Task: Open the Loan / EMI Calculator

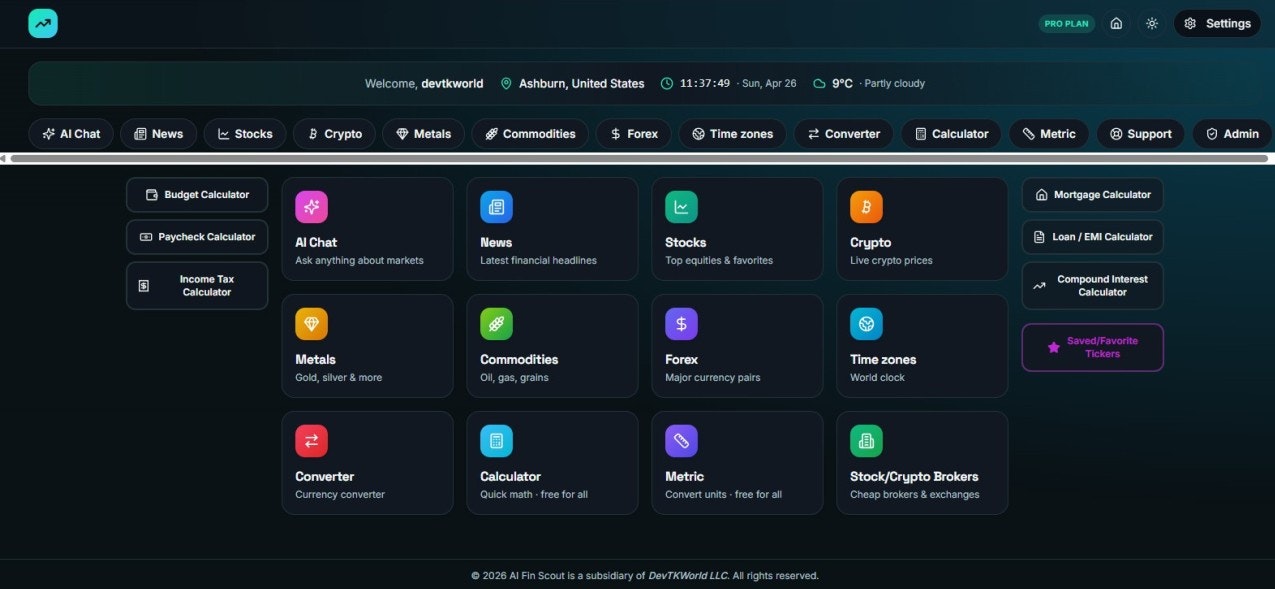Action: [1092, 237]
